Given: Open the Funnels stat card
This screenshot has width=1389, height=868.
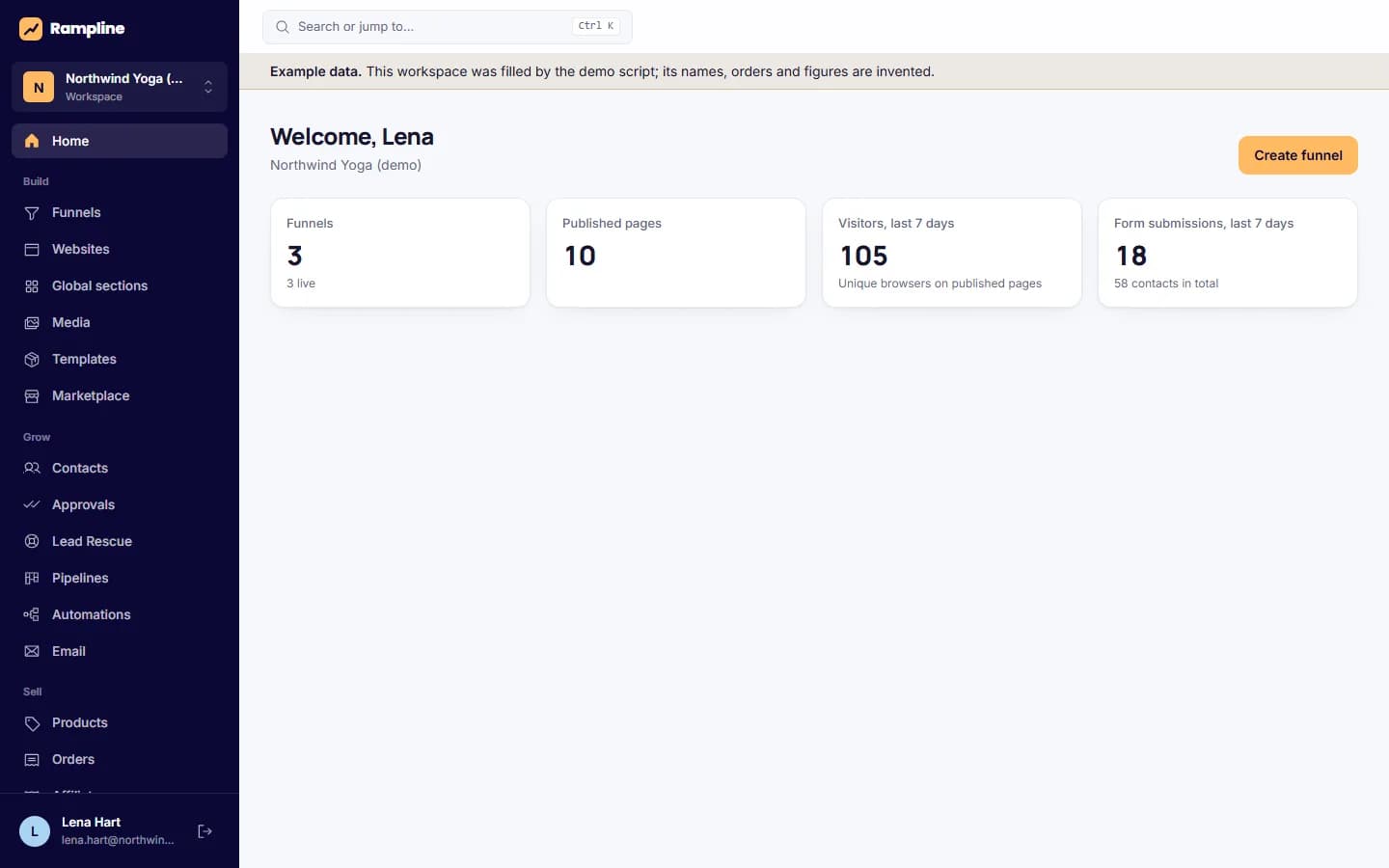Looking at the screenshot, I should 400,253.
